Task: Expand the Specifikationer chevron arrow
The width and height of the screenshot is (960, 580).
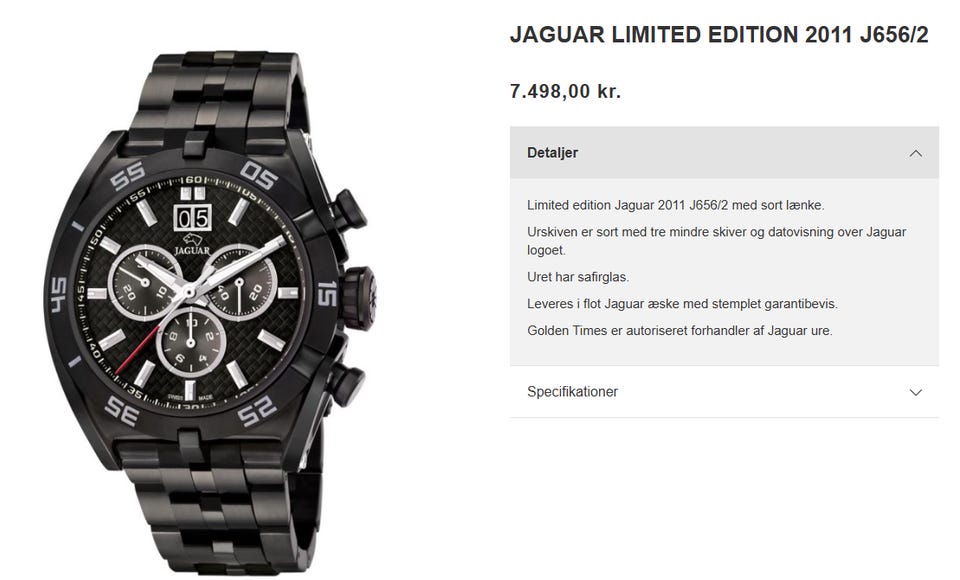Action: click(x=915, y=392)
